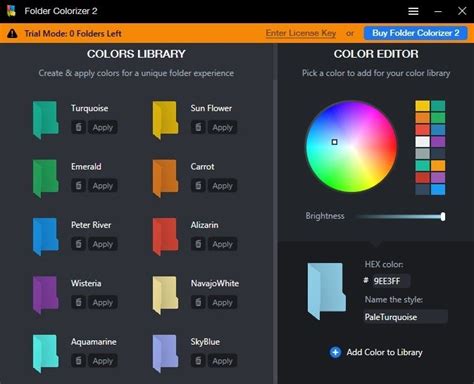Select the Alizarin red folder icon
Image resolution: width=474 pixels, height=384 pixels.
coord(165,237)
